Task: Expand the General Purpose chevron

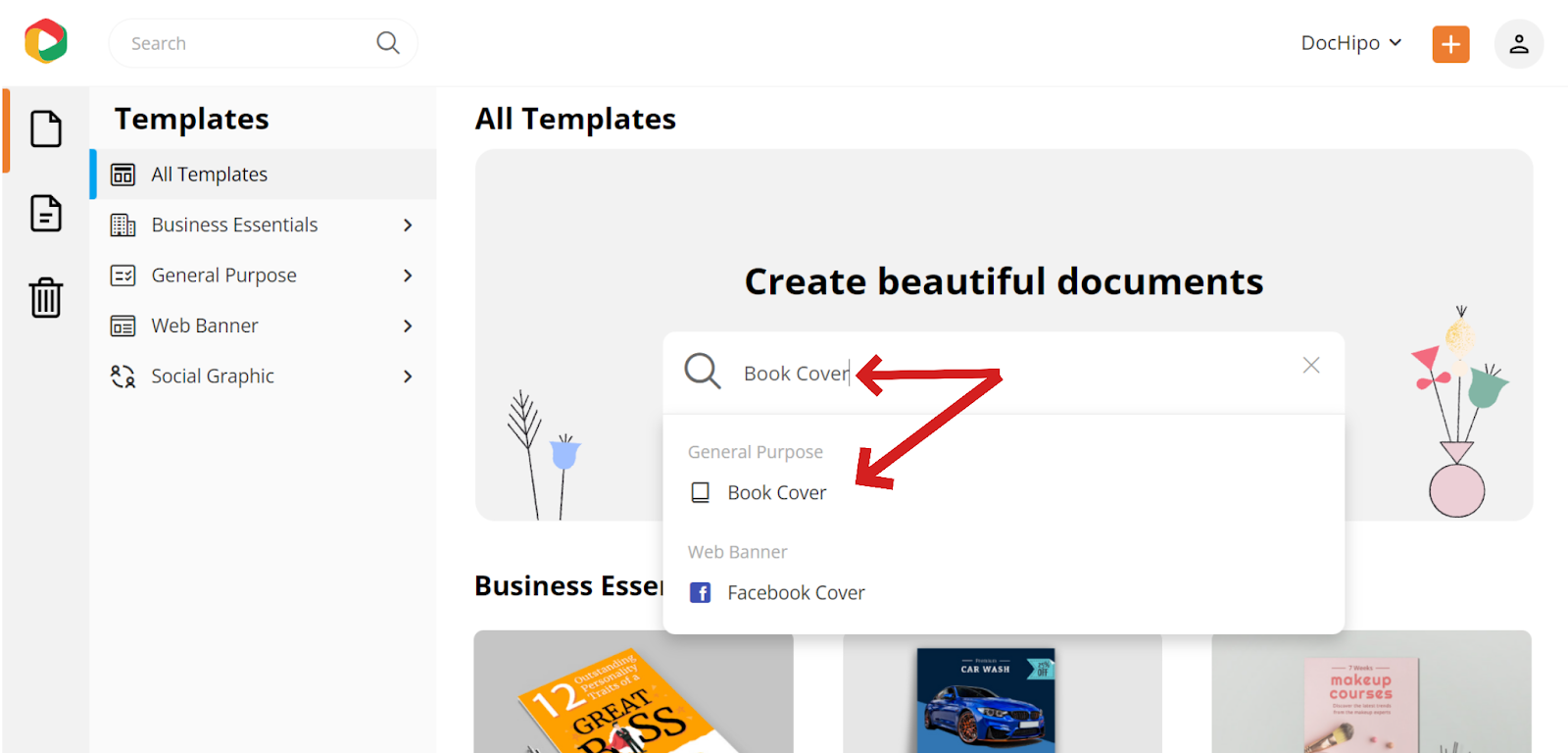Action: (x=408, y=276)
